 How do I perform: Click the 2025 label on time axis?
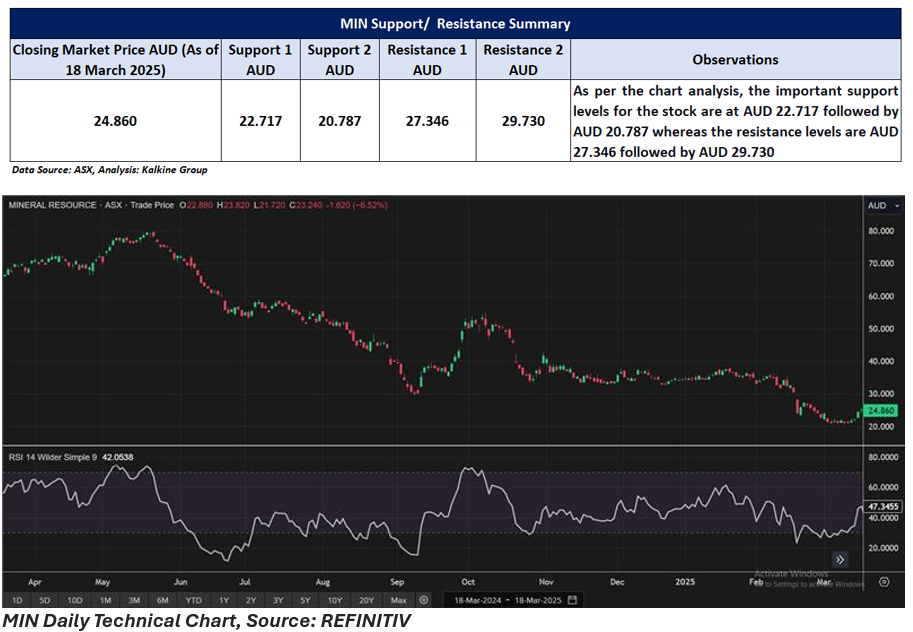pos(685,582)
